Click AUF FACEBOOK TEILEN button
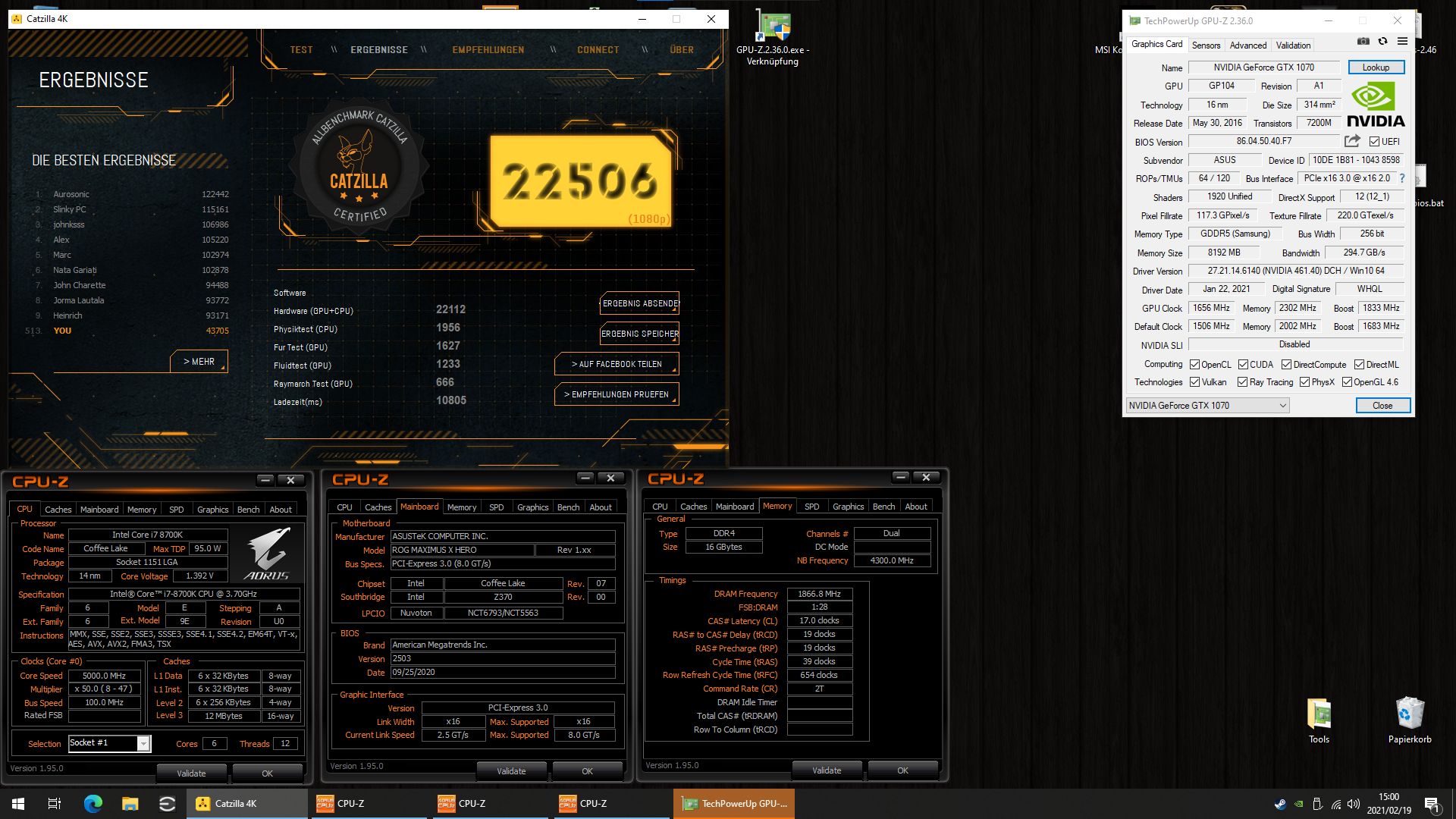The width and height of the screenshot is (1456, 819). click(617, 364)
